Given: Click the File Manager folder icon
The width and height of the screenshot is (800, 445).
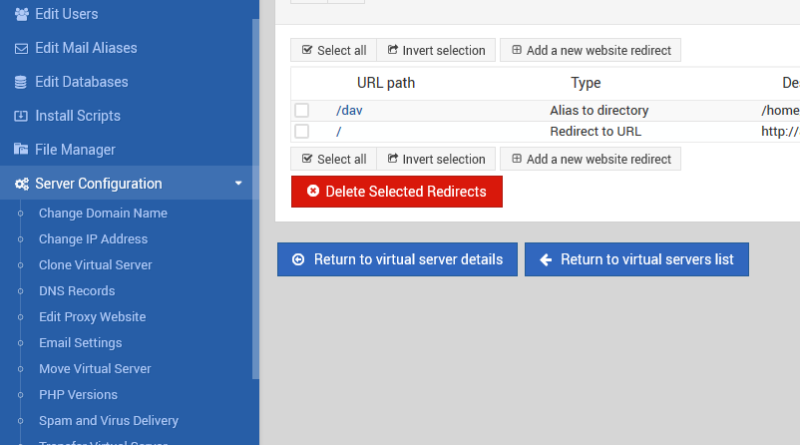Looking at the screenshot, I should coord(21,150).
